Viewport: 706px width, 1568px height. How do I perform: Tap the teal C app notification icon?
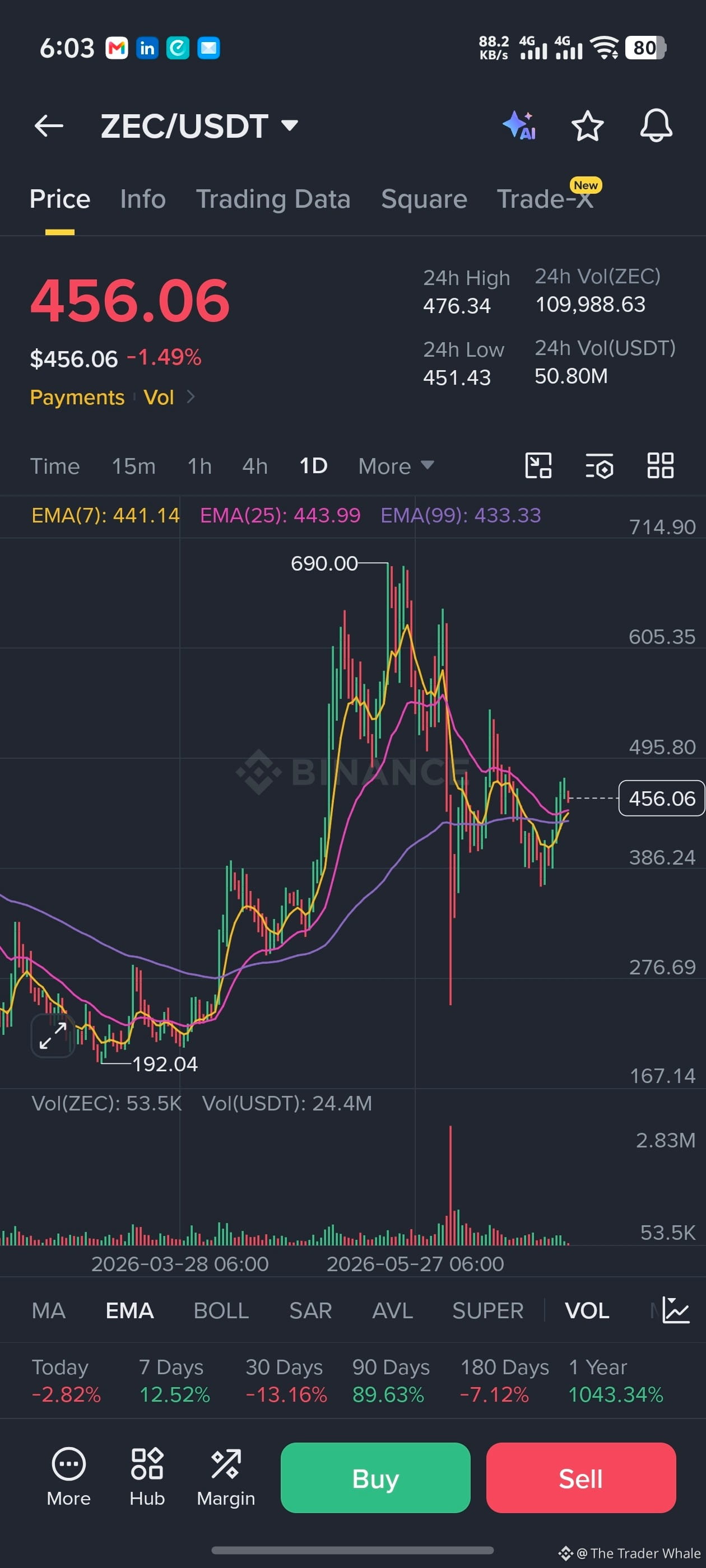tap(178, 48)
